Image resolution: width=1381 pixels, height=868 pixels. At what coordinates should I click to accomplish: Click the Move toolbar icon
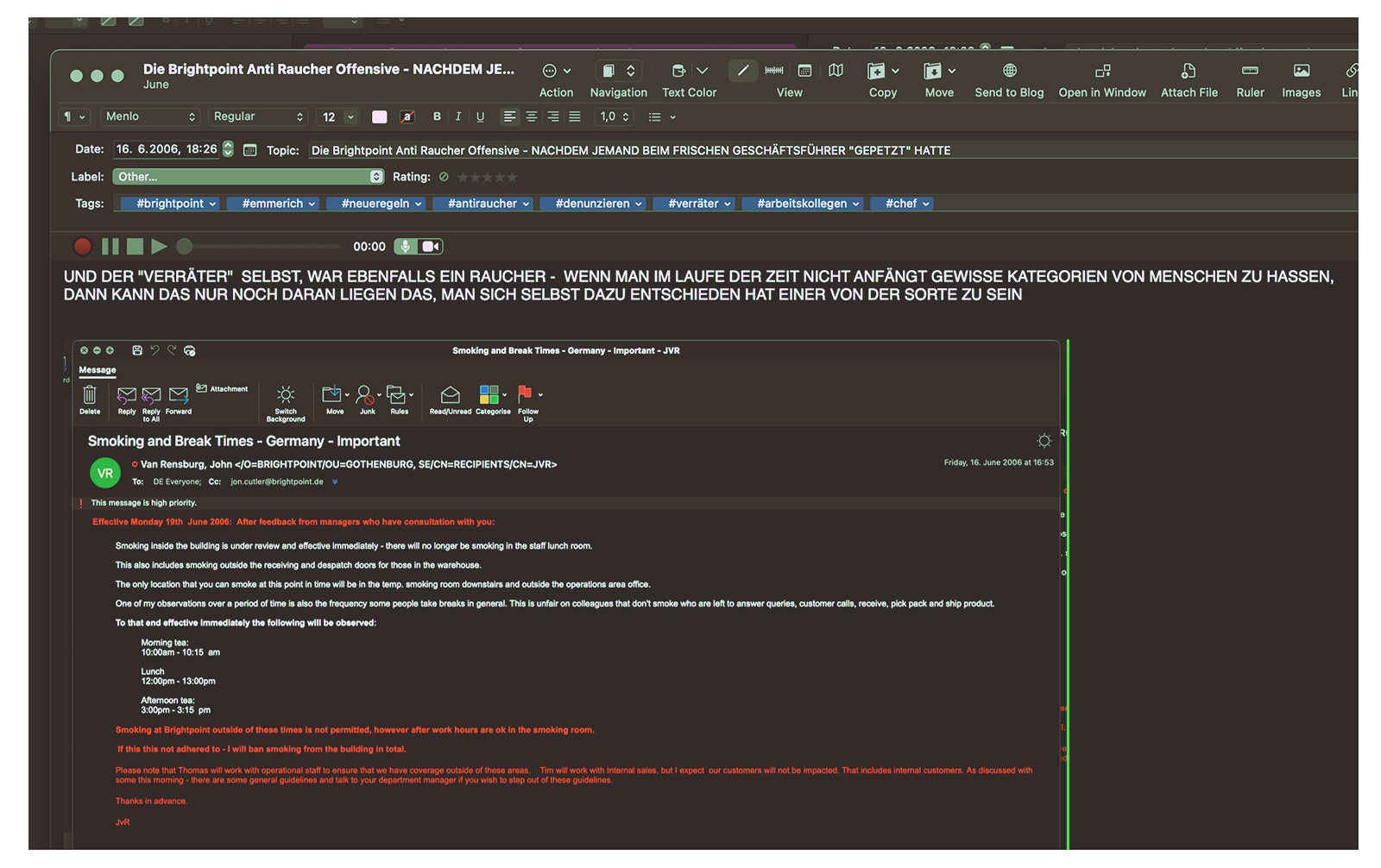932,71
